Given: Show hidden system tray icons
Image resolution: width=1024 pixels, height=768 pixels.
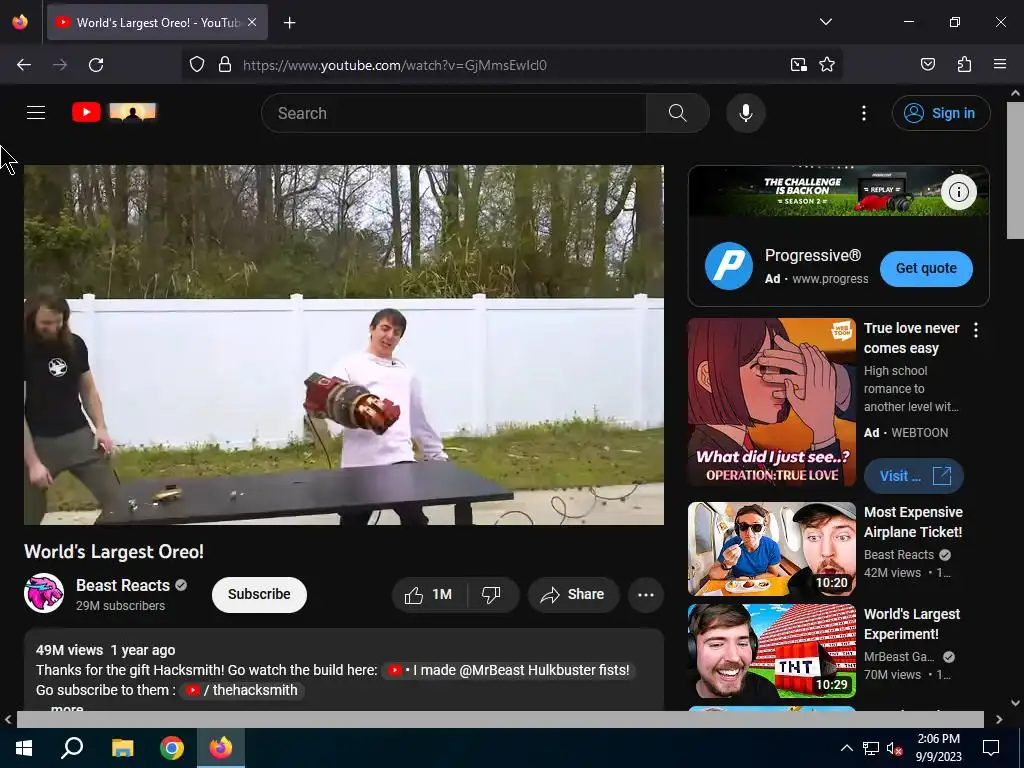Looking at the screenshot, I should pyautogui.click(x=846, y=748).
